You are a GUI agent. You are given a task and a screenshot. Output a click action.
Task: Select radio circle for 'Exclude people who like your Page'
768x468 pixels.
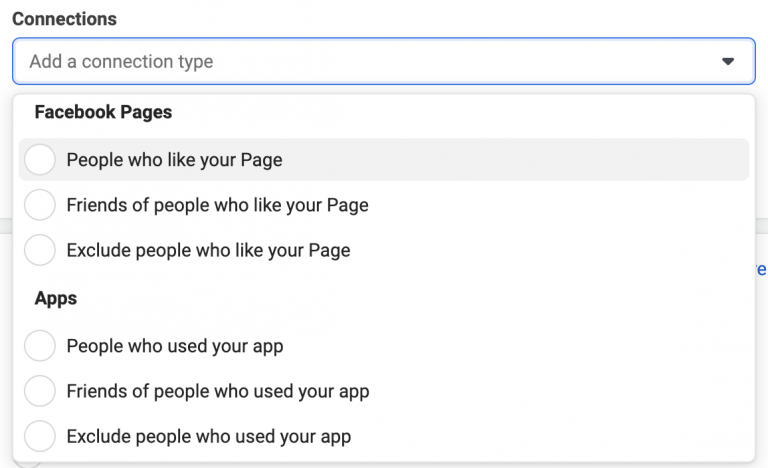click(39, 250)
